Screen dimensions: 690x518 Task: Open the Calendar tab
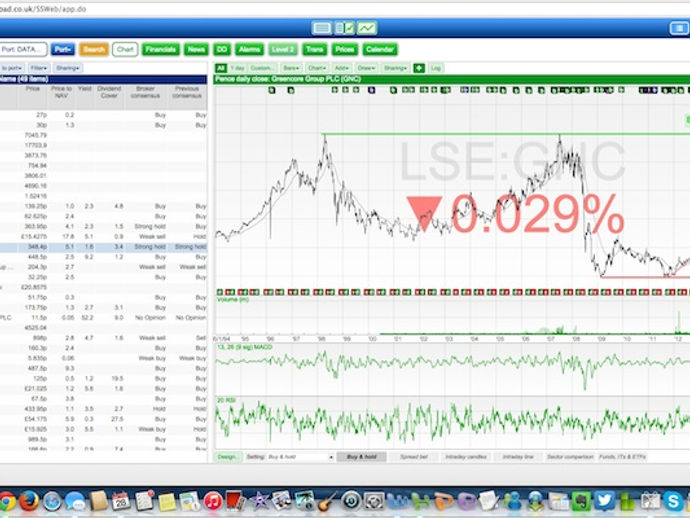click(380, 49)
